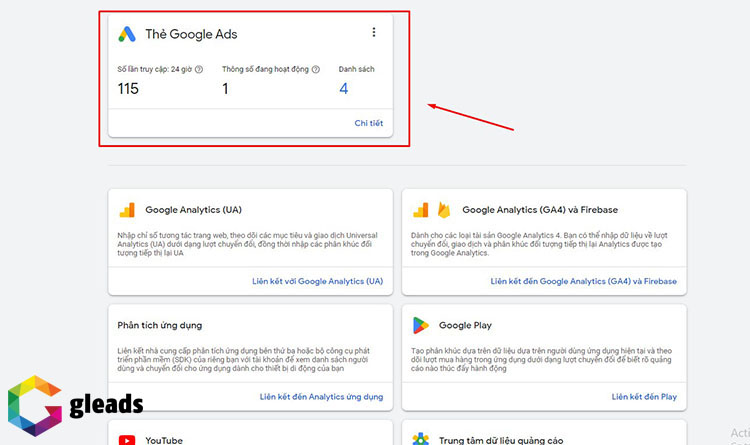This screenshot has width=750, height=445.
Task: Click the 'Google Analytics (UA)' card title
Action: point(194,210)
